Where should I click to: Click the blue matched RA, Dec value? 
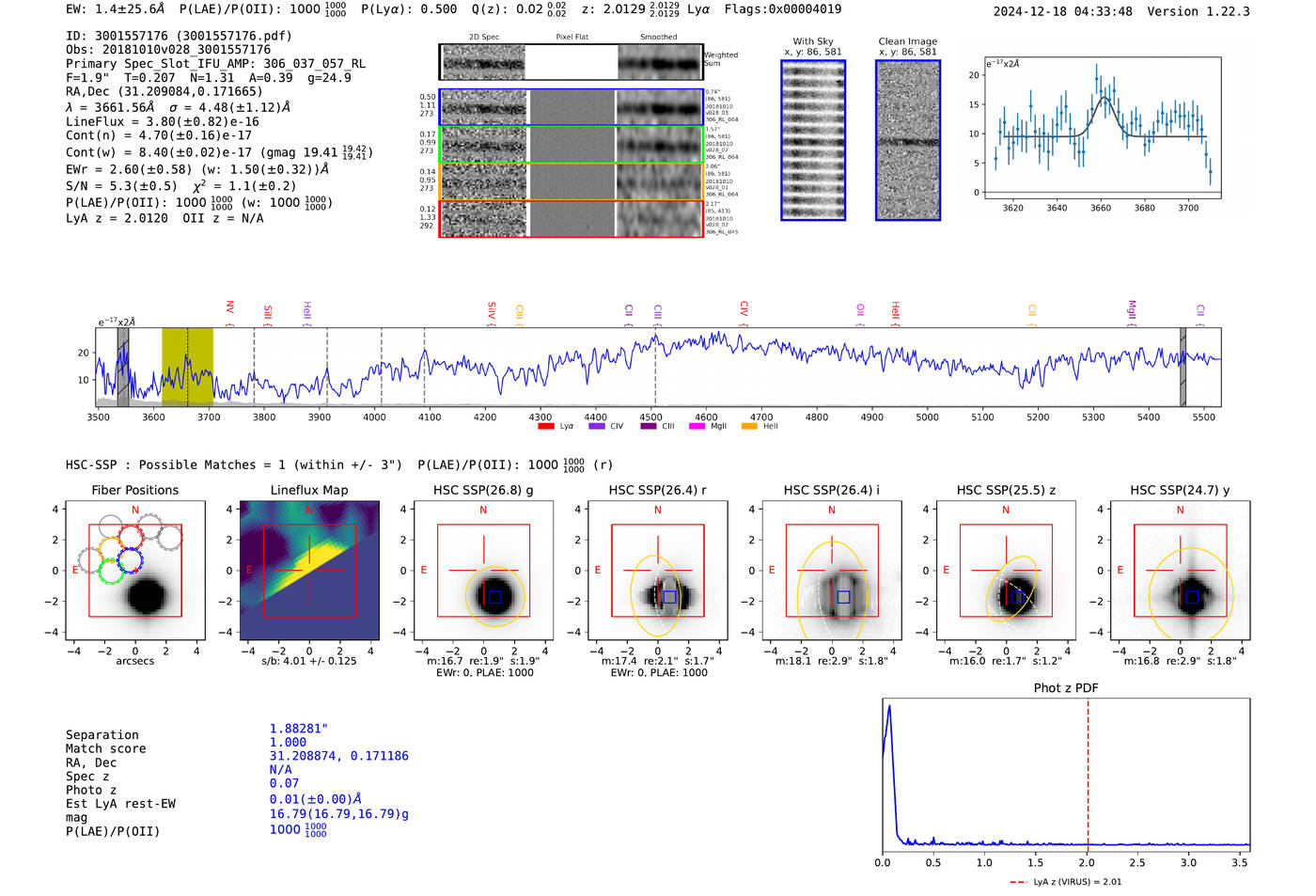point(338,756)
